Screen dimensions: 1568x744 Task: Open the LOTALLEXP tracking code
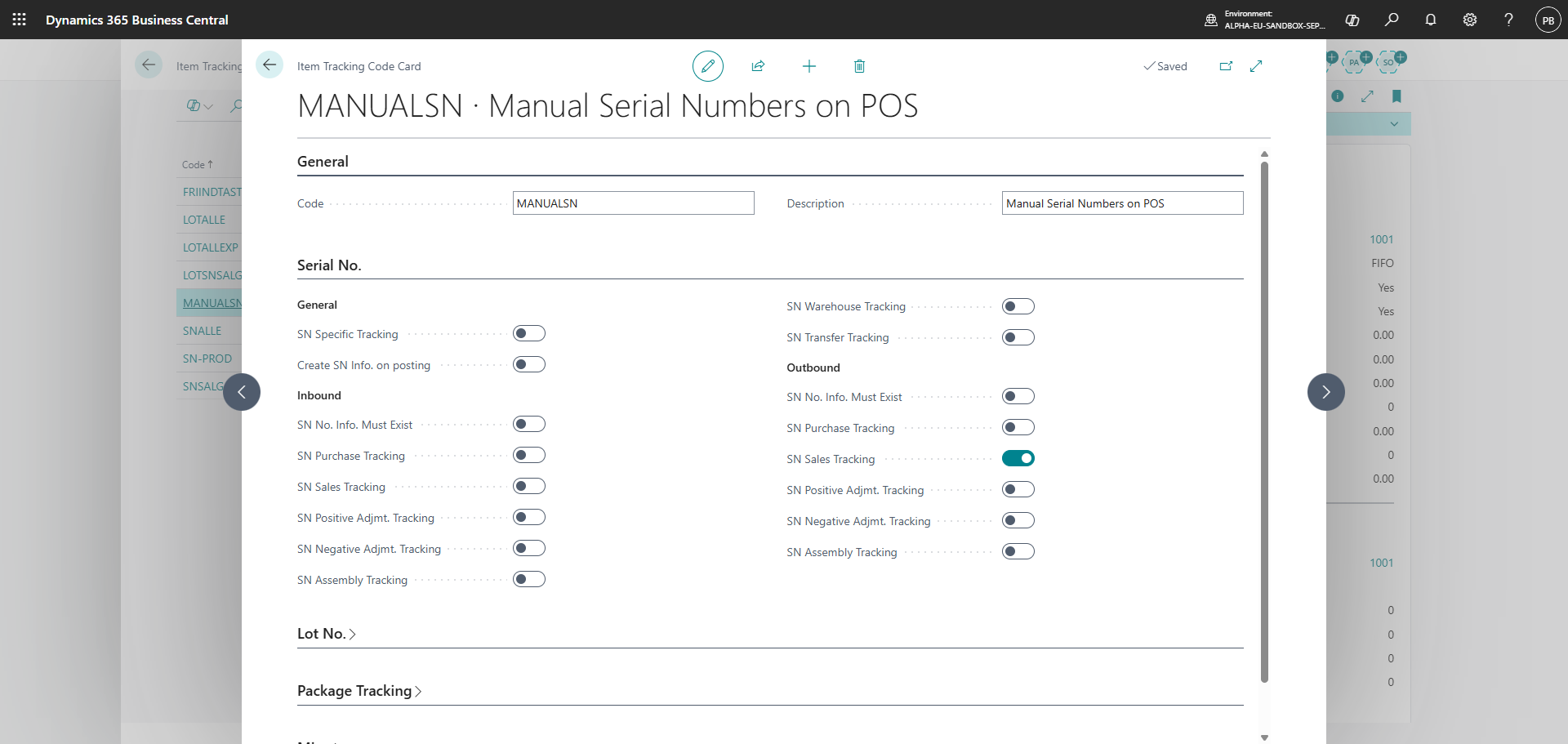click(x=211, y=247)
